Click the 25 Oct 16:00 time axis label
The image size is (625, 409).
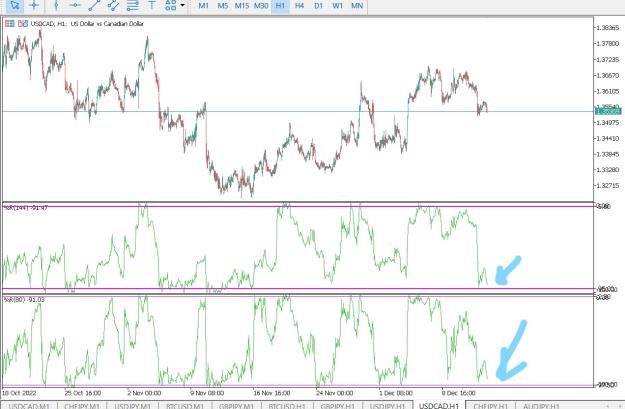click(x=83, y=393)
